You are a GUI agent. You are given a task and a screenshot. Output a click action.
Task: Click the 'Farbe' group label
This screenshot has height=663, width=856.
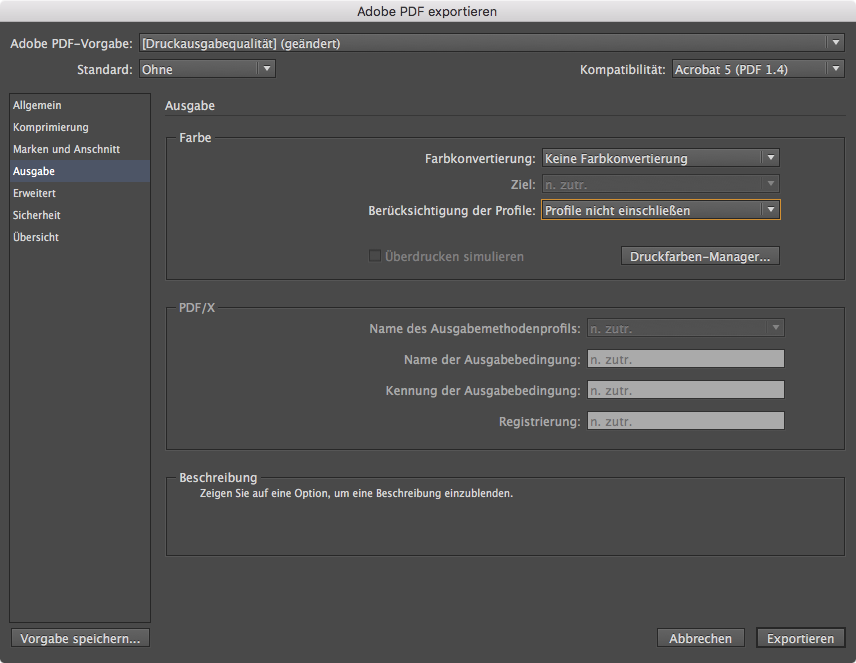click(x=195, y=138)
